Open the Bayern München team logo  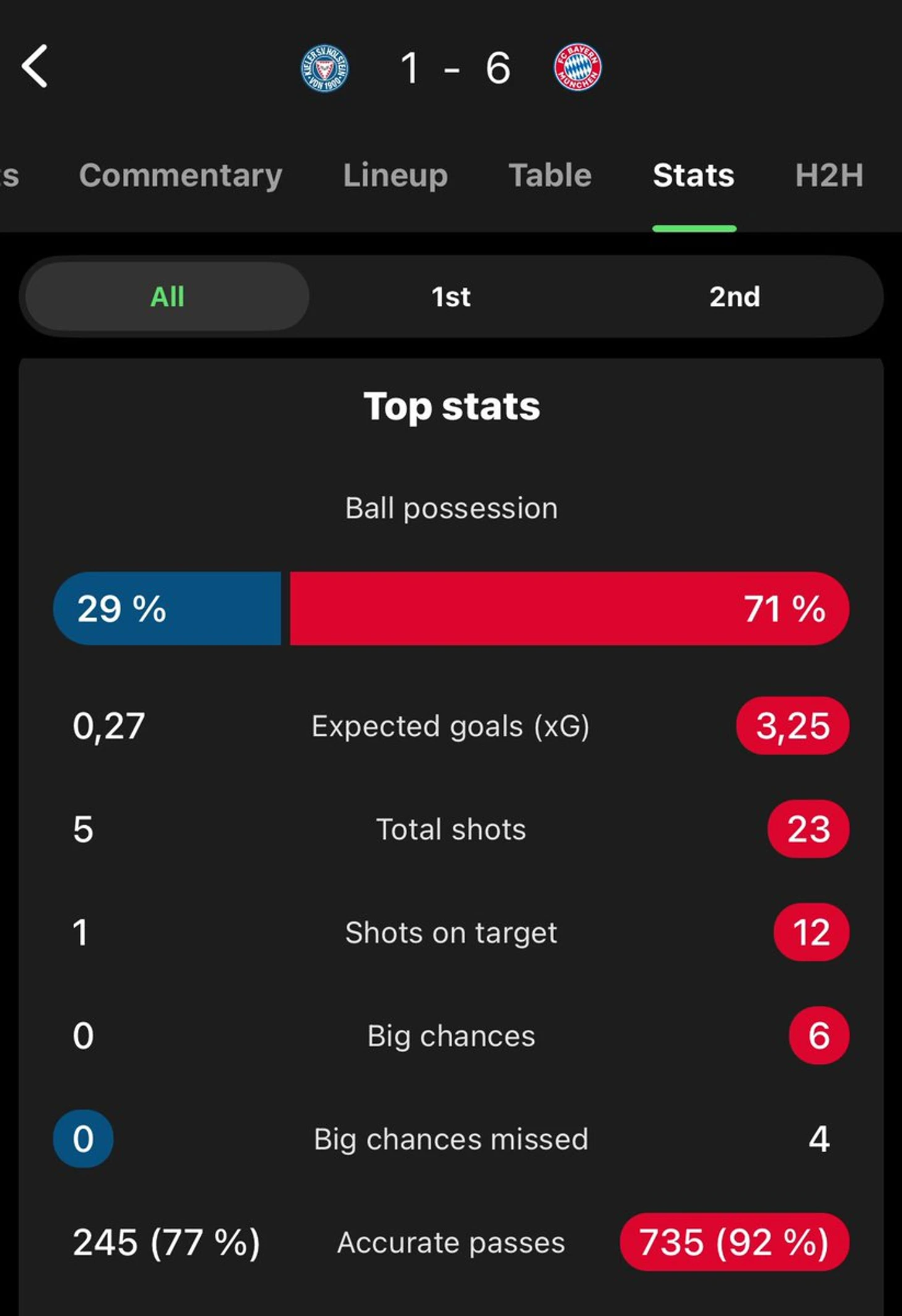click(x=578, y=67)
